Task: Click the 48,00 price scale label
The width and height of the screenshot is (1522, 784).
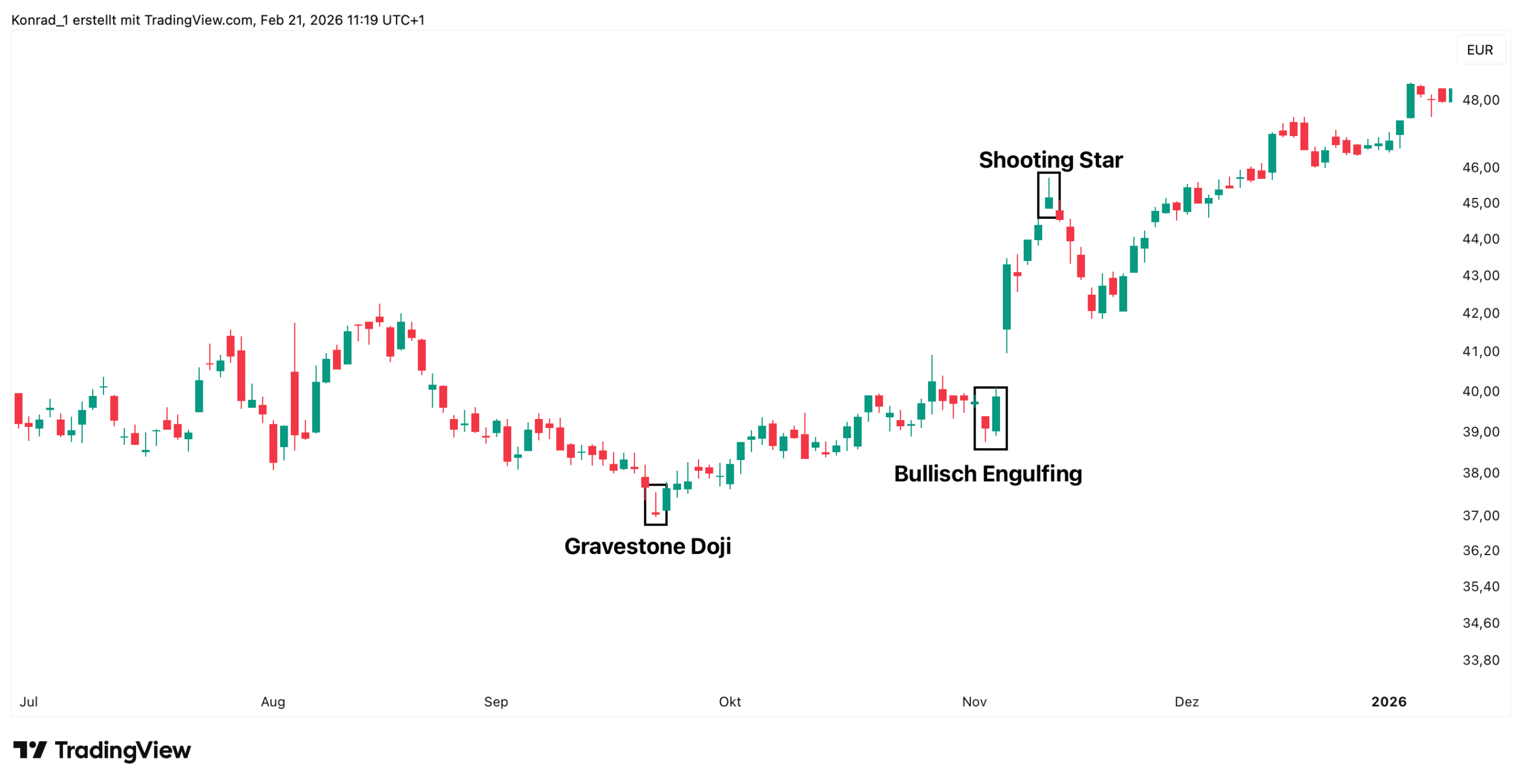Action: [1480, 100]
